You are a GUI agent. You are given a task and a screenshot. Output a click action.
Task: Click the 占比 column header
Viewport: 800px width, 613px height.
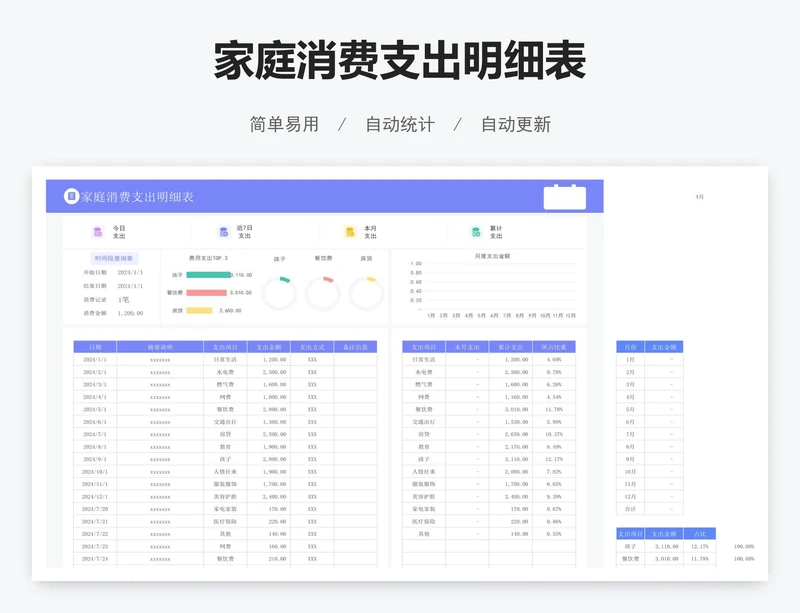[x=699, y=534]
